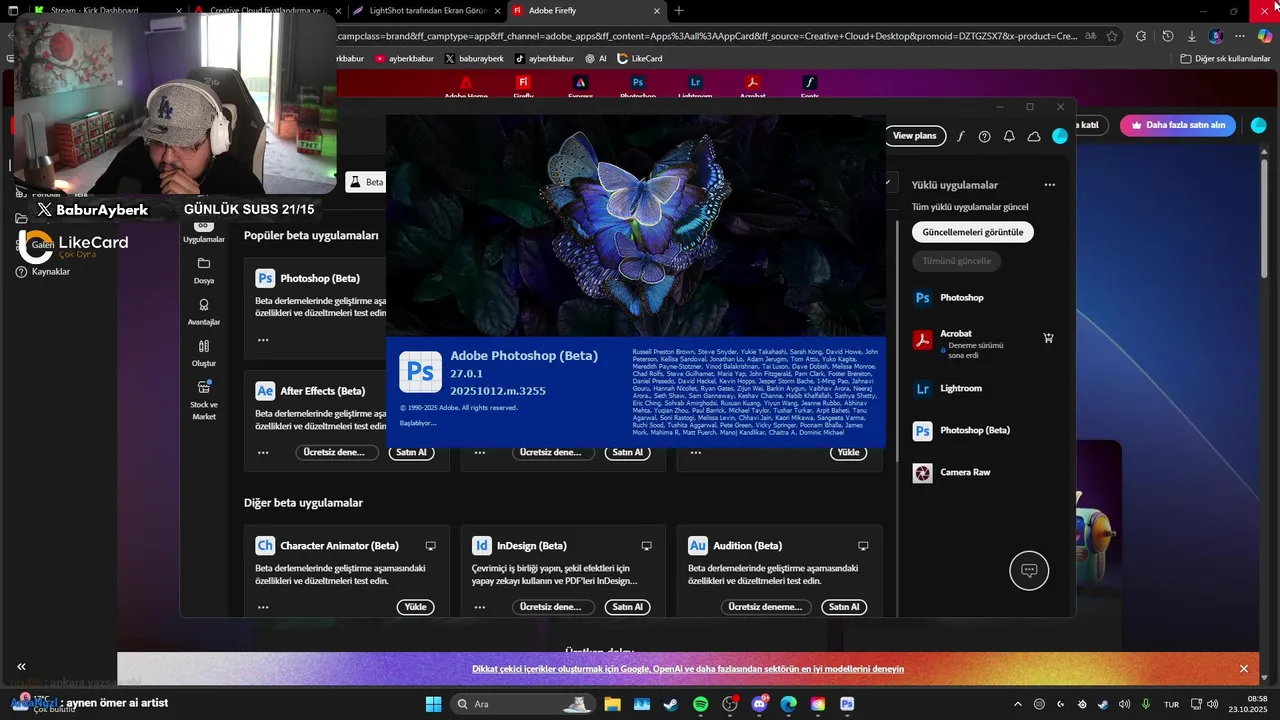This screenshot has width=1280, height=720.
Task: Click the Firefly shortcut on Adobe page
Action: click(x=523, y=86)
